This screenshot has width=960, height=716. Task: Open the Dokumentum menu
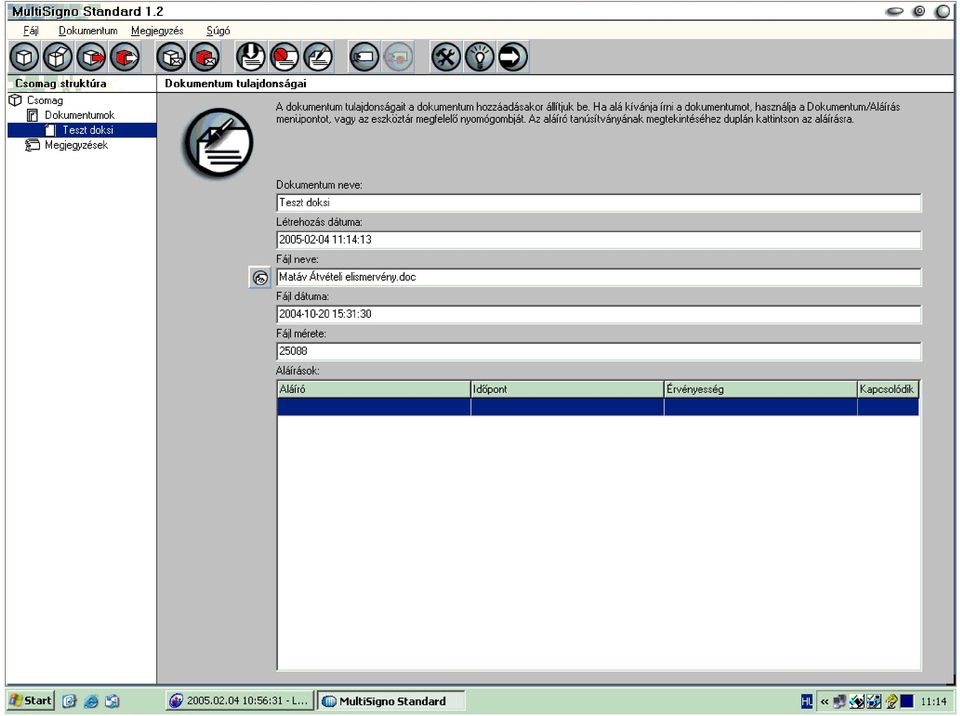[x=88, y=31]
